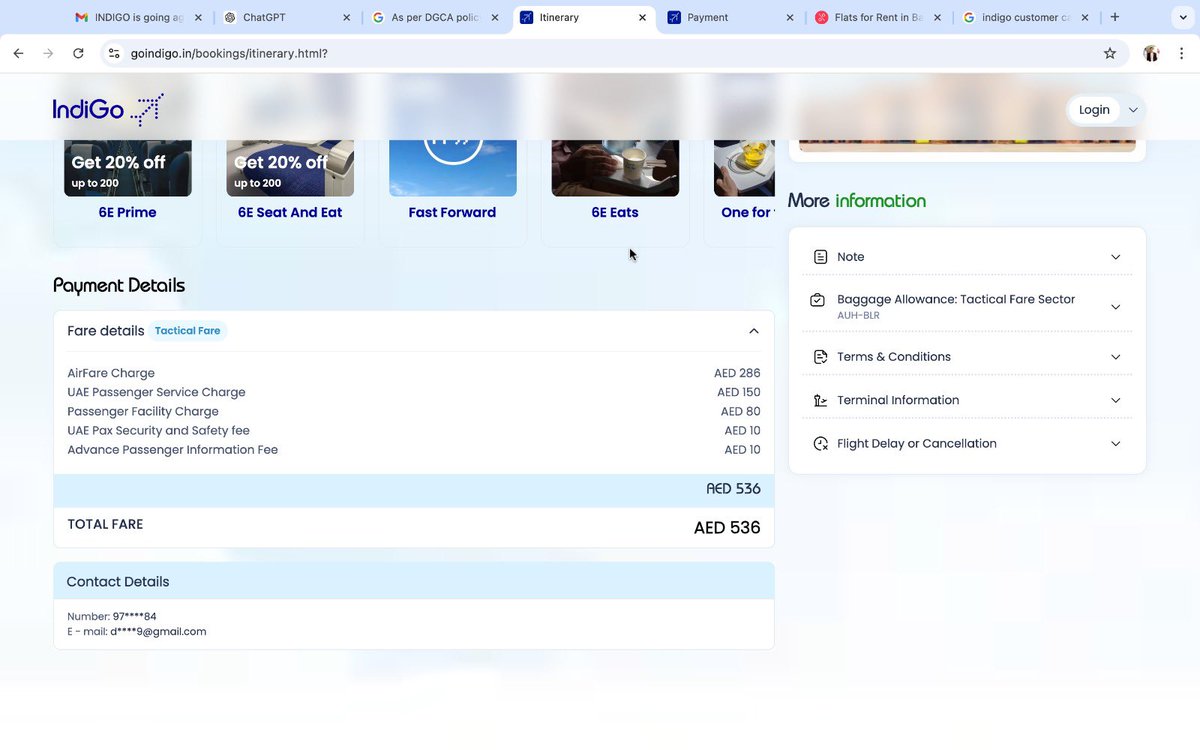View site information icon in address bar
Viewport: 1200px width, 750px height.
[115, 53]
